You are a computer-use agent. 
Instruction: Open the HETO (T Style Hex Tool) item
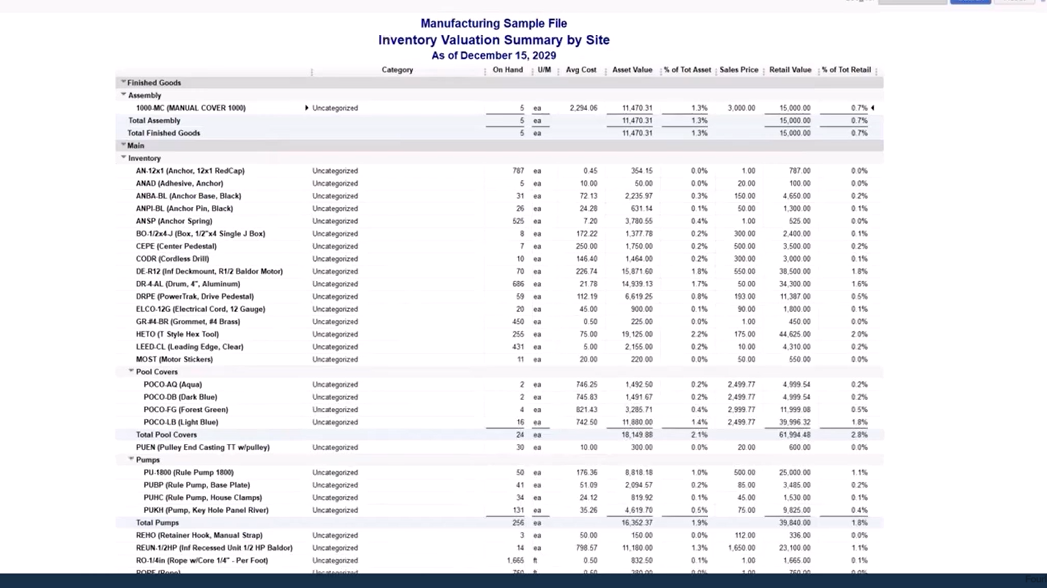(177, 334)
